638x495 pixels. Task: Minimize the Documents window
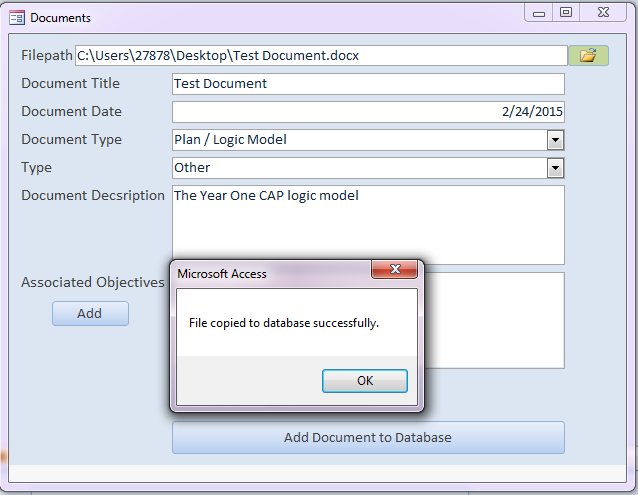(x=540, y=13)
